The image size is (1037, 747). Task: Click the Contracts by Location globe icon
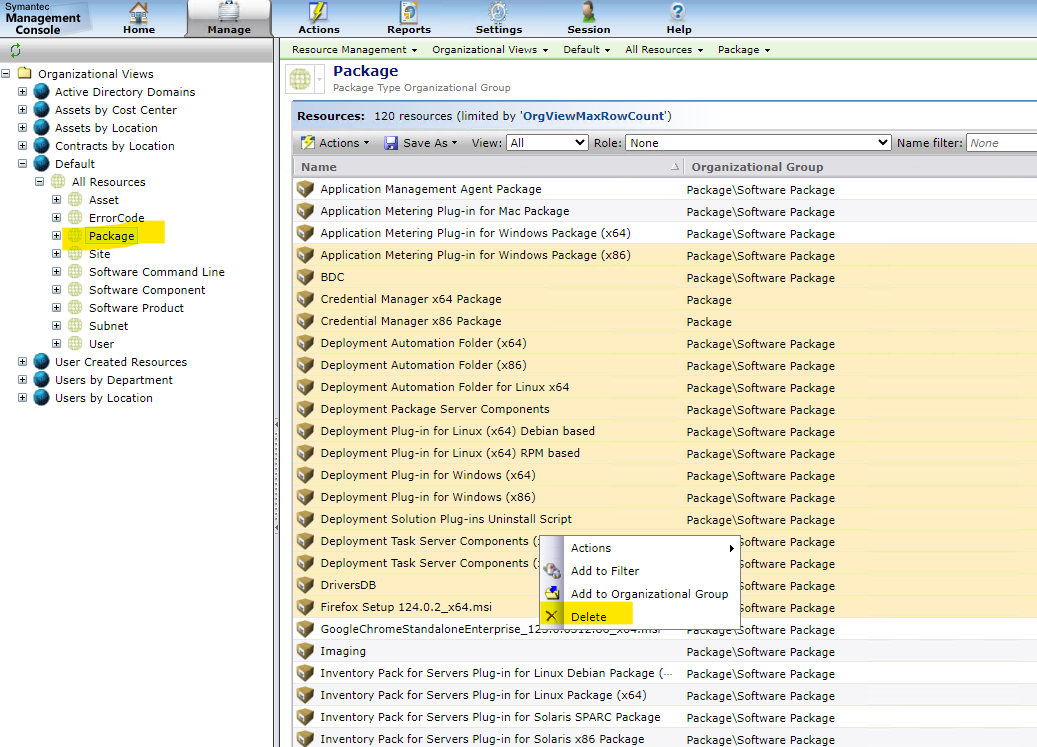42,145
